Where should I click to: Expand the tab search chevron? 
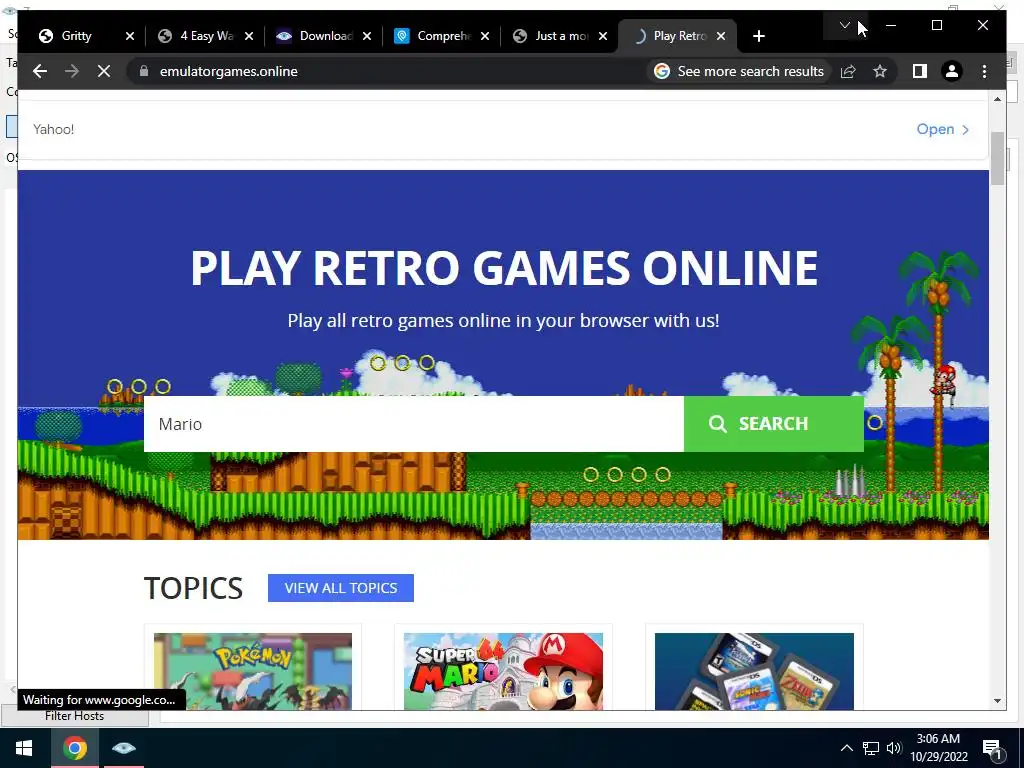tap(844, 25)
